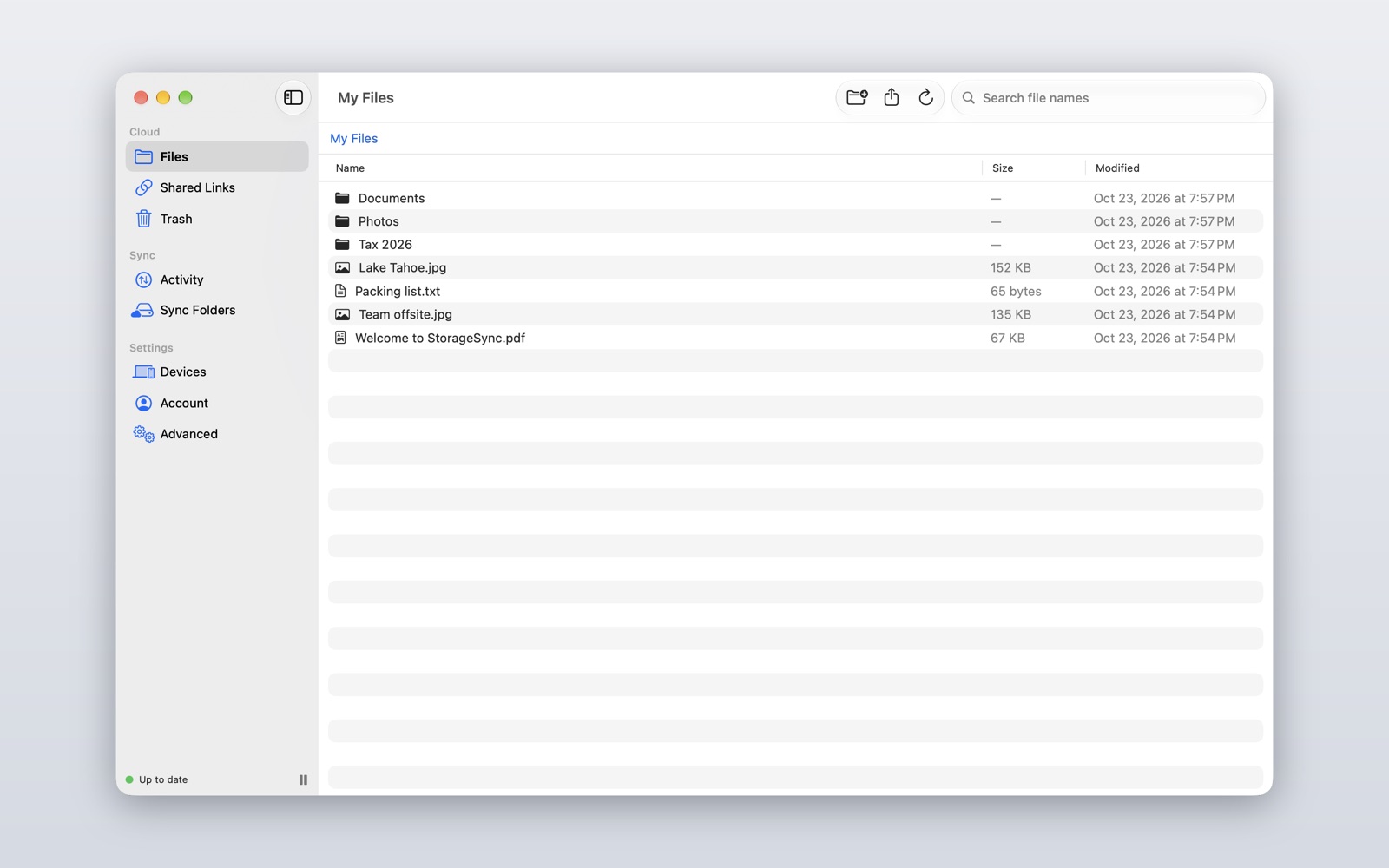The width and height of the screenshot is (1389, 868).
Task: Click the Account person icon
Action: click(x=144, y=403)
